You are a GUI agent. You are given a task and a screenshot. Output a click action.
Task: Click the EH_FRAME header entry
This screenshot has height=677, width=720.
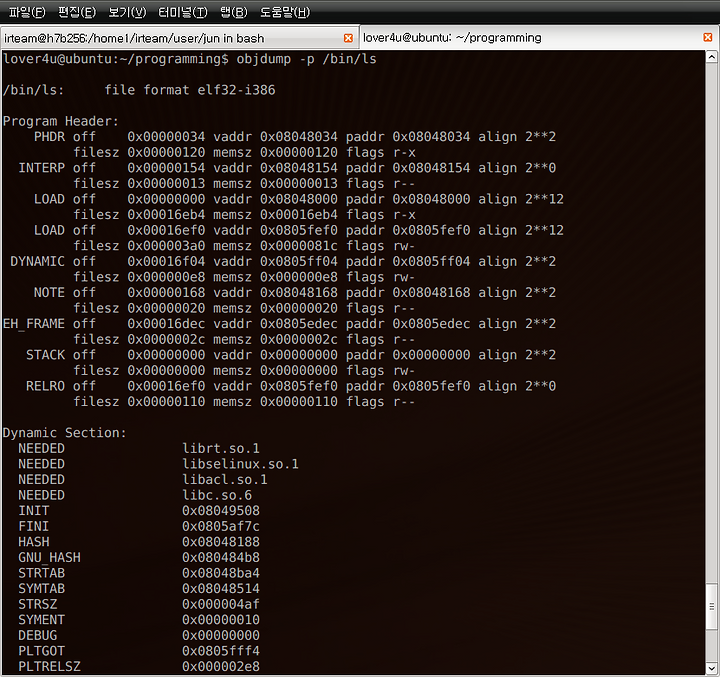click(x=34, y=324)
